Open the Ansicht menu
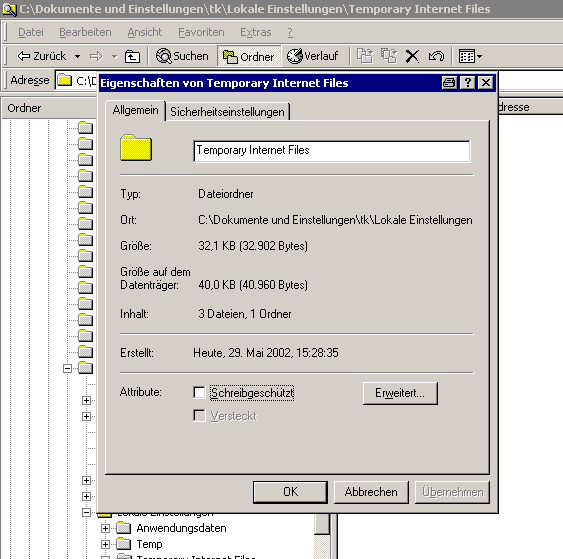563x559 pixels. 145,32
